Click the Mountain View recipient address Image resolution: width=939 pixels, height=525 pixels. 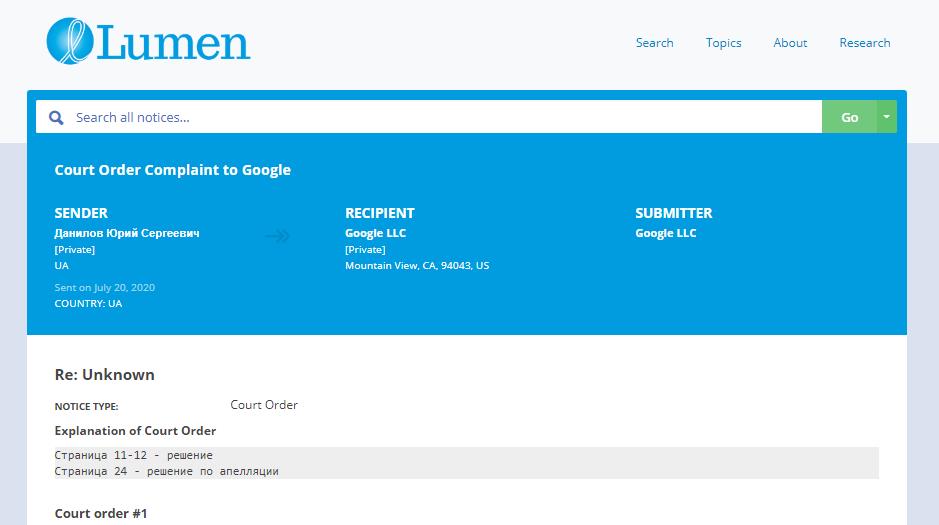pos(417,266)
